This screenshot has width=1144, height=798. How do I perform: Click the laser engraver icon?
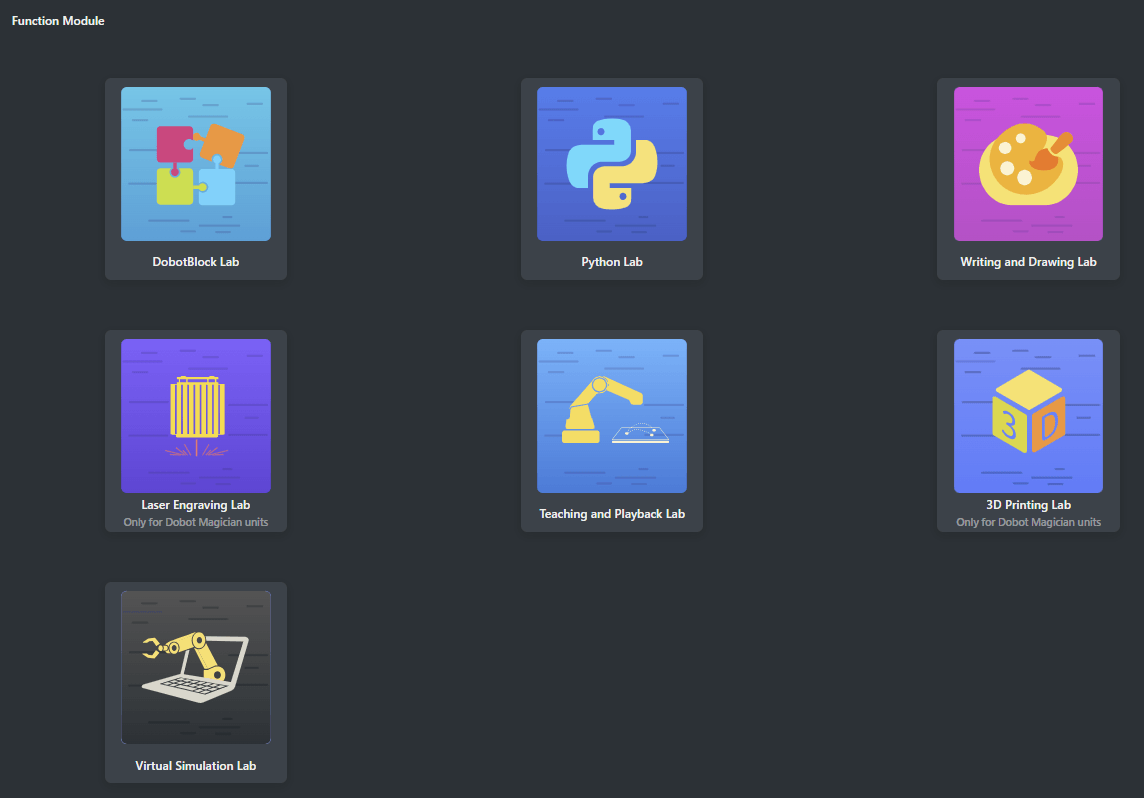click(x=195, y=416)
